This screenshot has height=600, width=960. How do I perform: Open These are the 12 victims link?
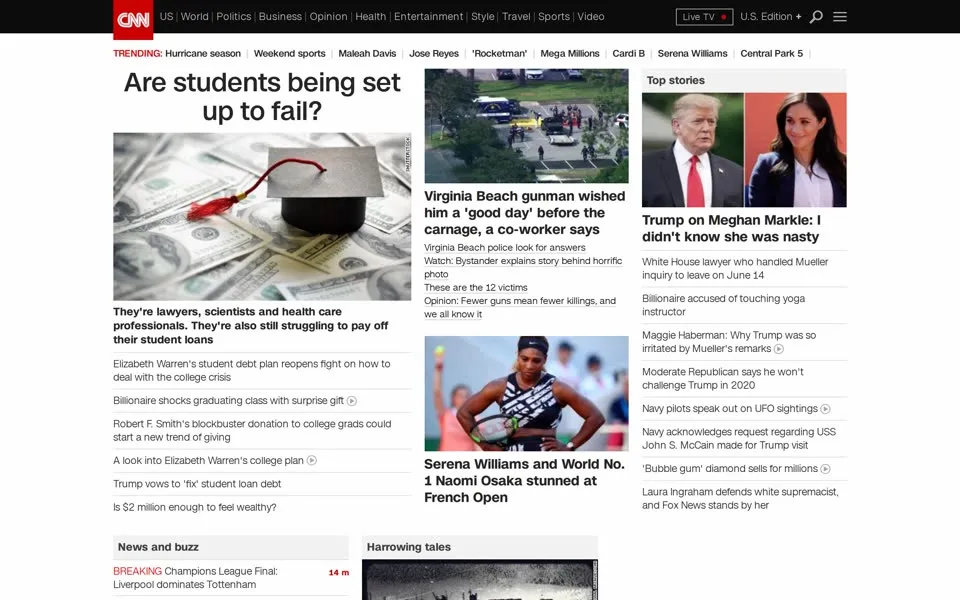click(476, 288)
